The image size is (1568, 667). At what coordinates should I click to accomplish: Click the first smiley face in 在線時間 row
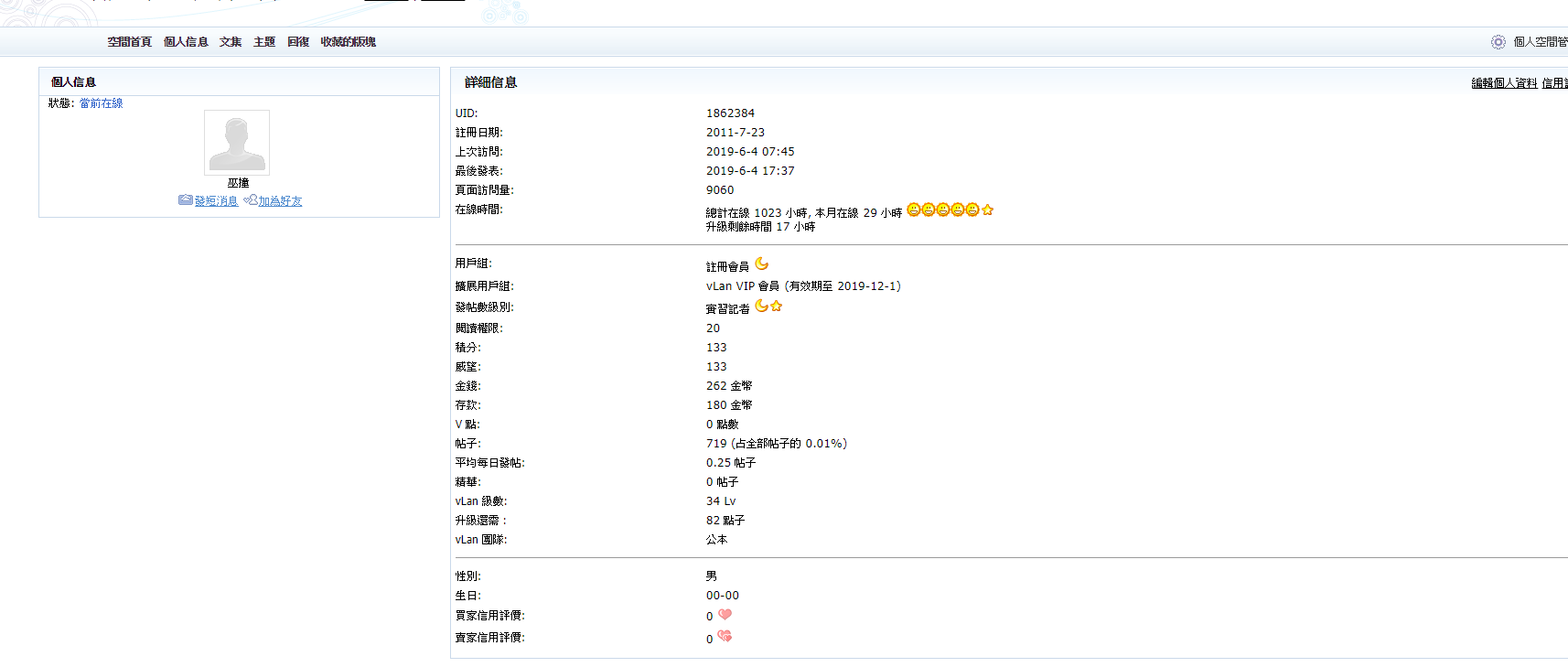pos(913,210)
